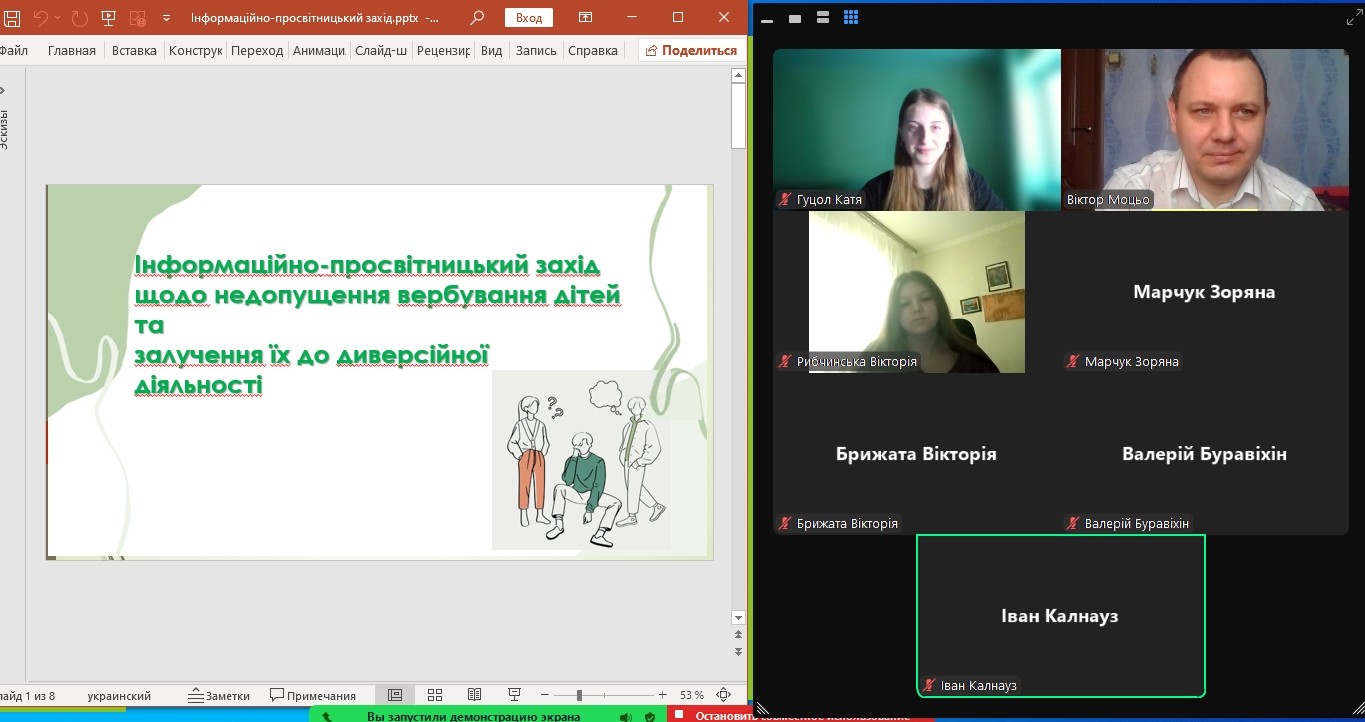
Task: Open the Рецензирование ribbon tab
Action: 443,50
